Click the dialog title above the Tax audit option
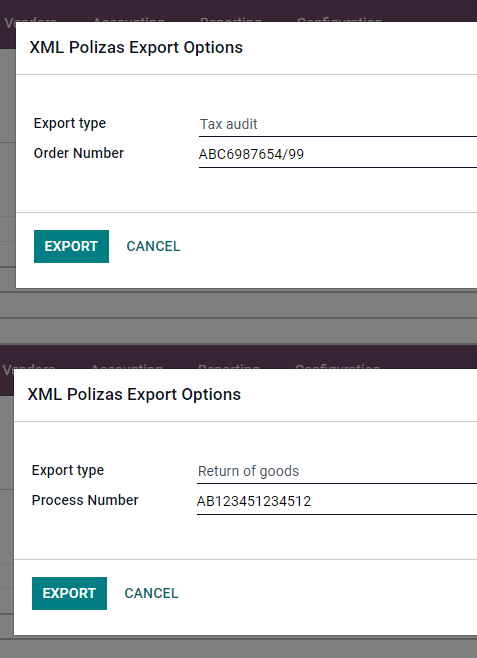Image resolution: width=477 pixels, height=658 pixels. (136, 47)
